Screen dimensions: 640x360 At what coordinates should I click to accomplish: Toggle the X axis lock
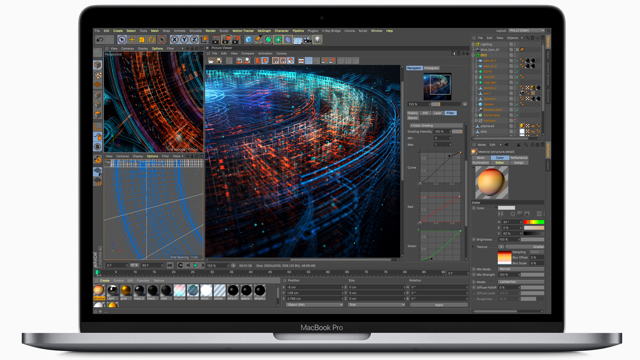(174, 40)
